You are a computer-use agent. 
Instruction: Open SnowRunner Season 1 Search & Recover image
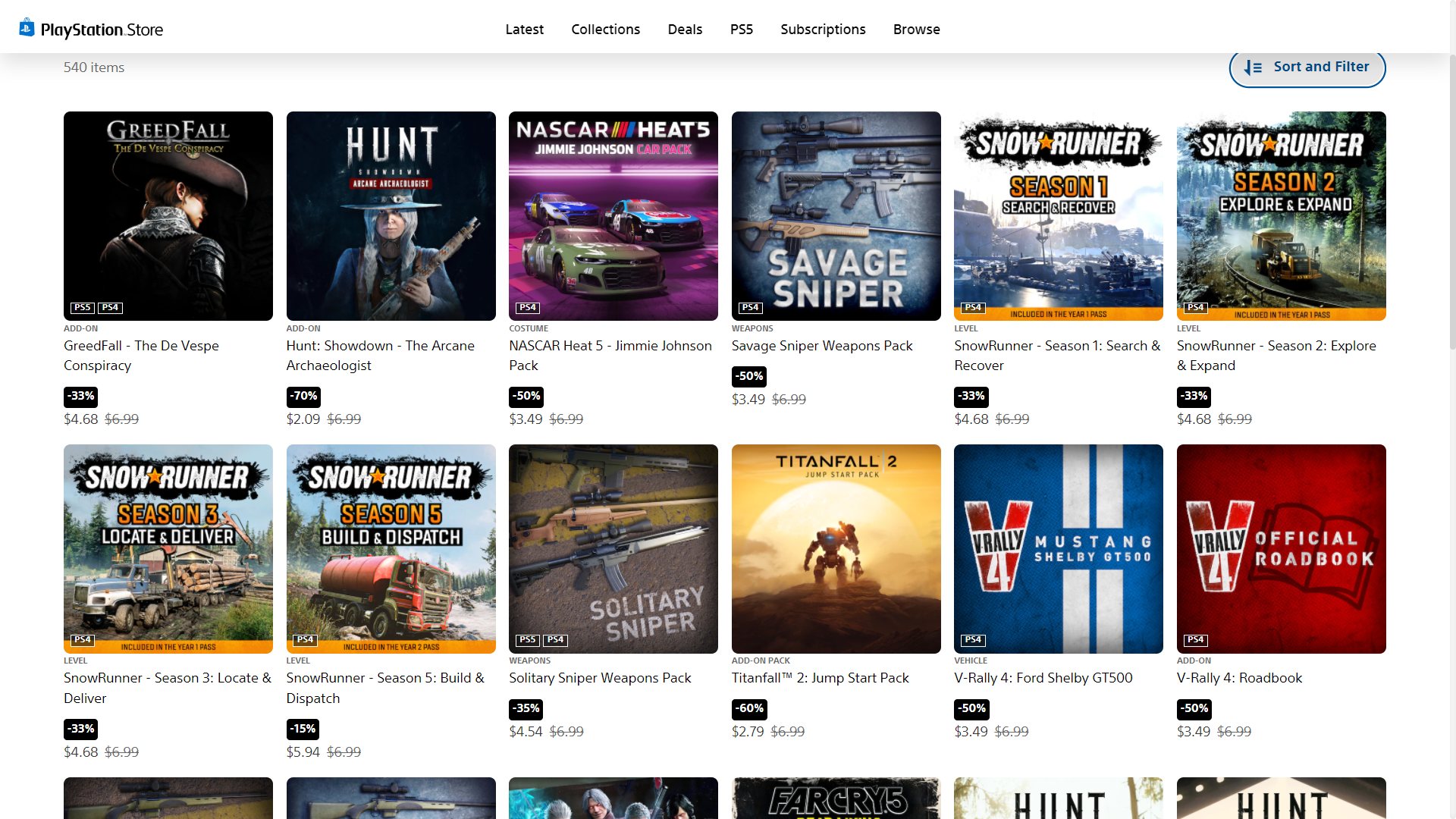(x=1058, y=215)
